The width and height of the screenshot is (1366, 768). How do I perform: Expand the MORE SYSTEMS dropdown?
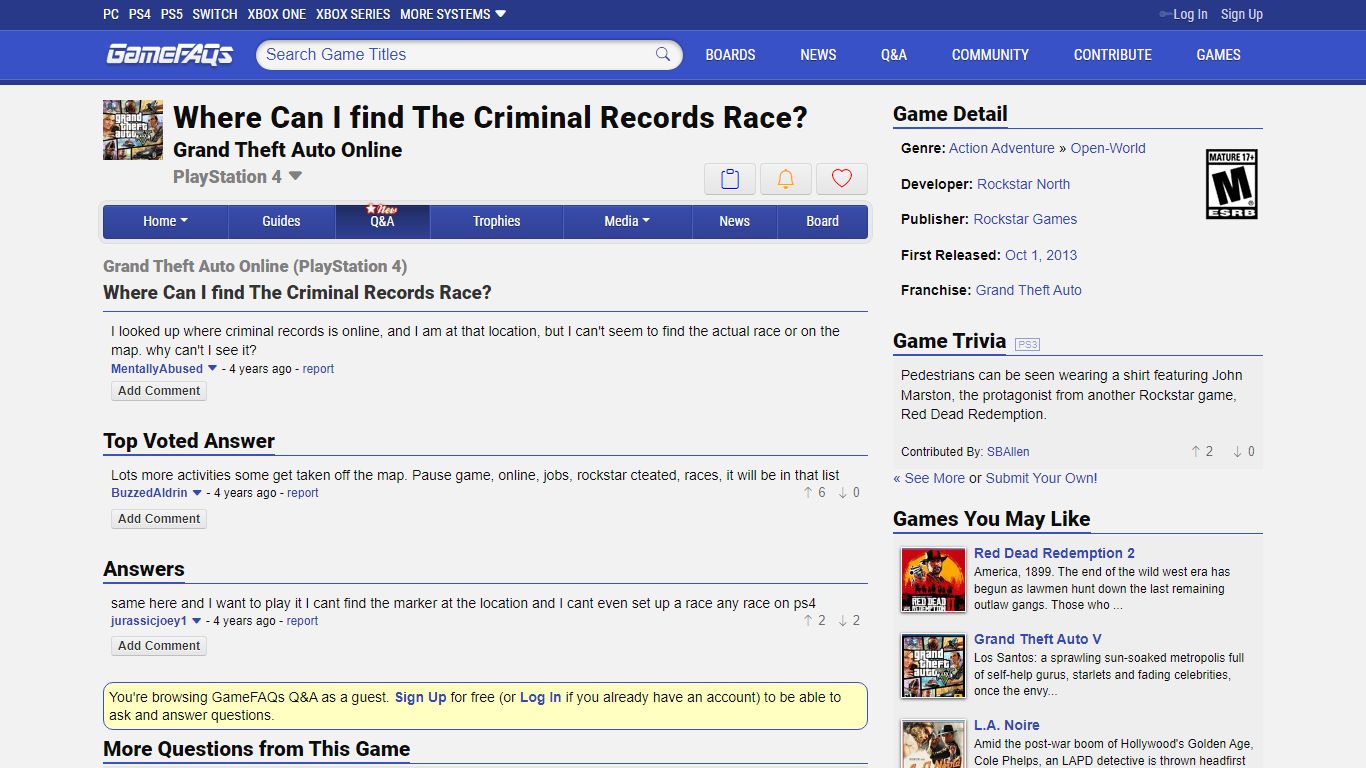[x=453, y=14]
